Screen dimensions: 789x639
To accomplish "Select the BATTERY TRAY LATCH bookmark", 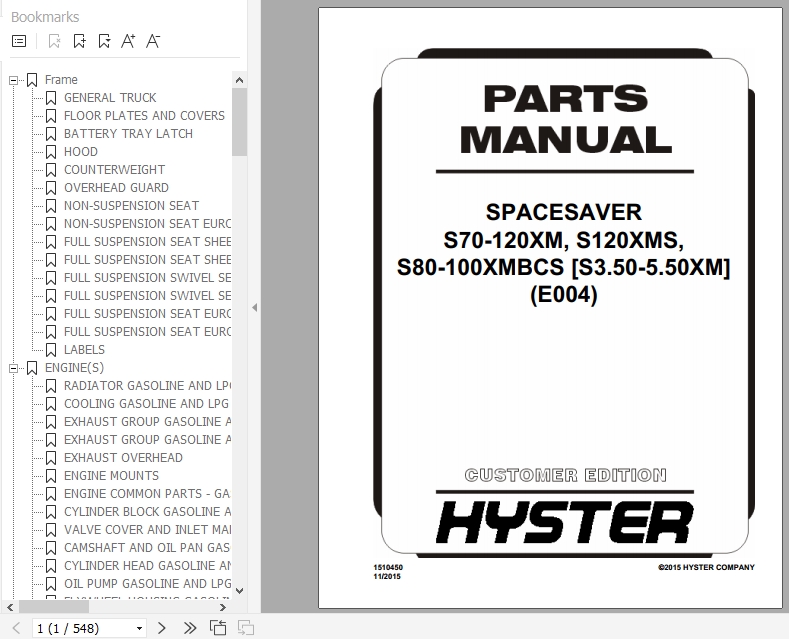I will pyautogui.click(x=128, y=134).
